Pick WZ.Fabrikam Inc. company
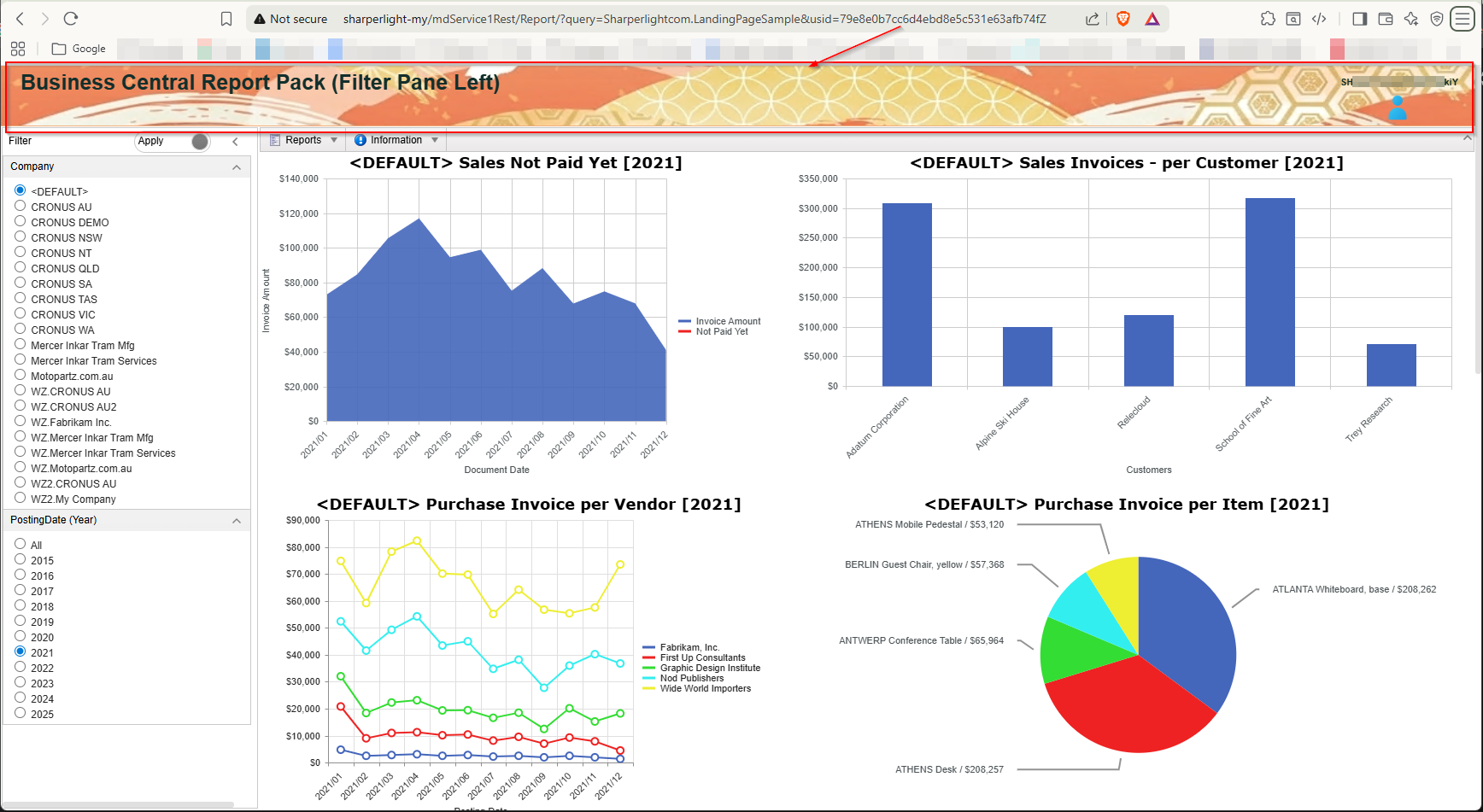This screenshot has height=812, width=1483. tap(21, 421)
